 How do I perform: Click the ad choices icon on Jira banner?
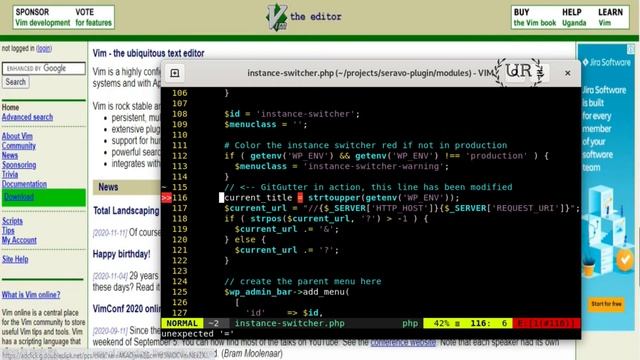[x=631, y=49]
